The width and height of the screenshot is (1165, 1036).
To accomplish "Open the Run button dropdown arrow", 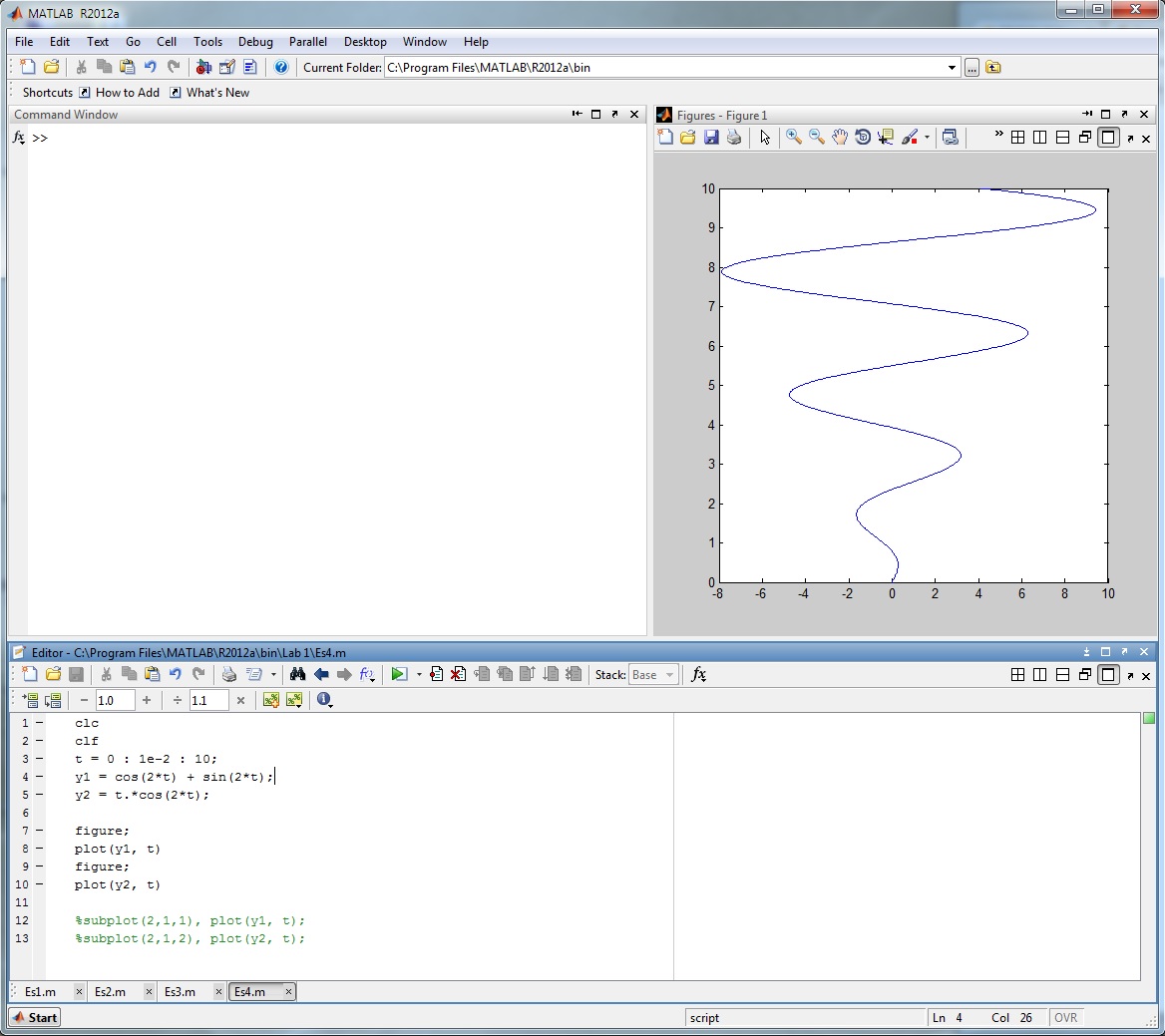I will (x=419, y=675).
